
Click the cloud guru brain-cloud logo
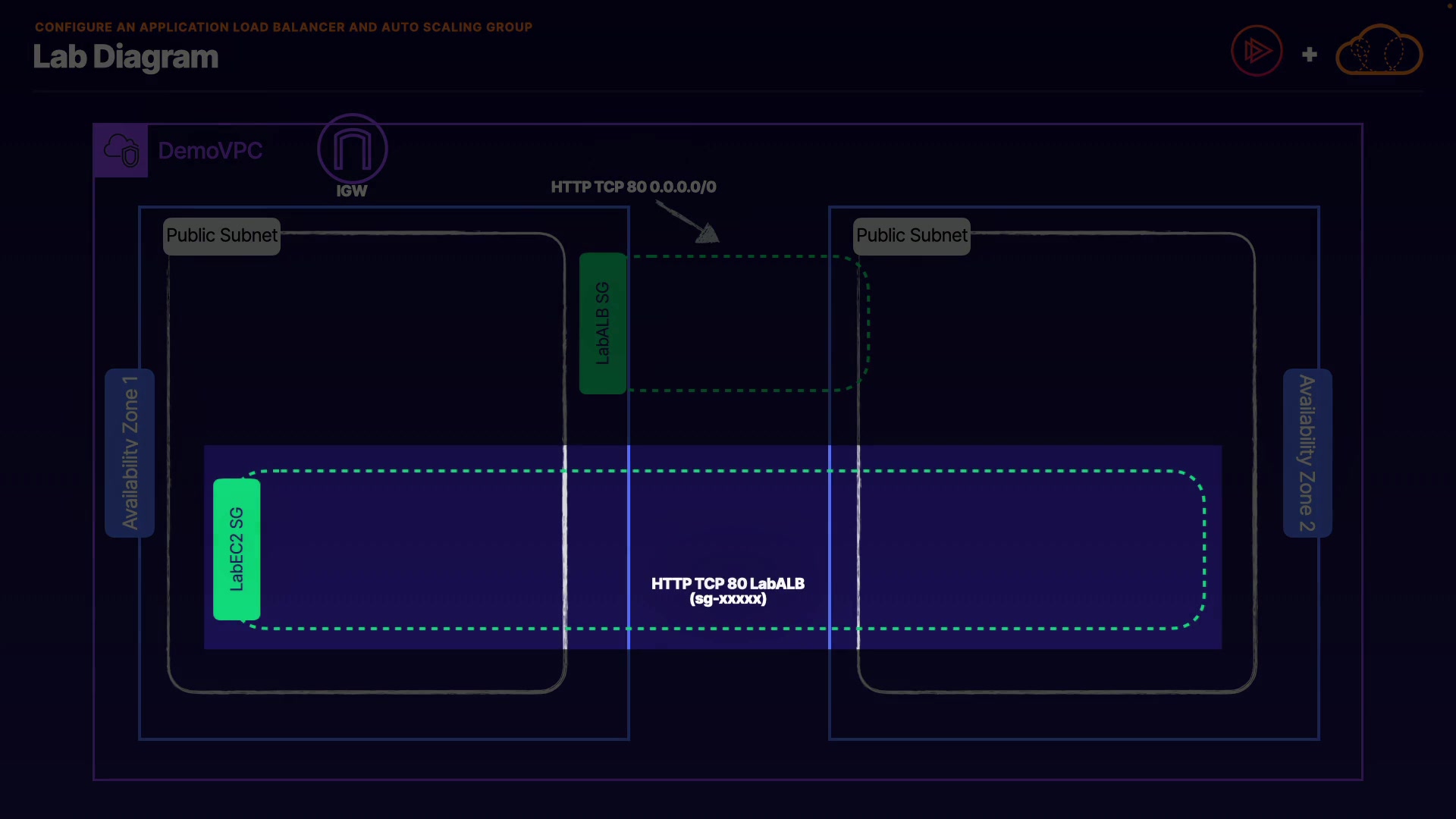coord(1378,52)
